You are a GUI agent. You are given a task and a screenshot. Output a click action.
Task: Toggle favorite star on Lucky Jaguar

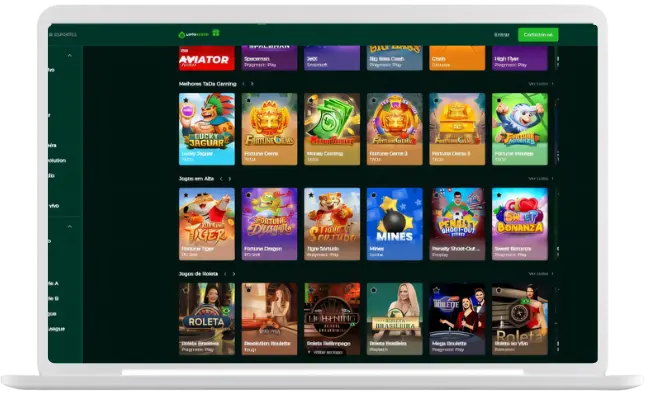click(186, 100)
